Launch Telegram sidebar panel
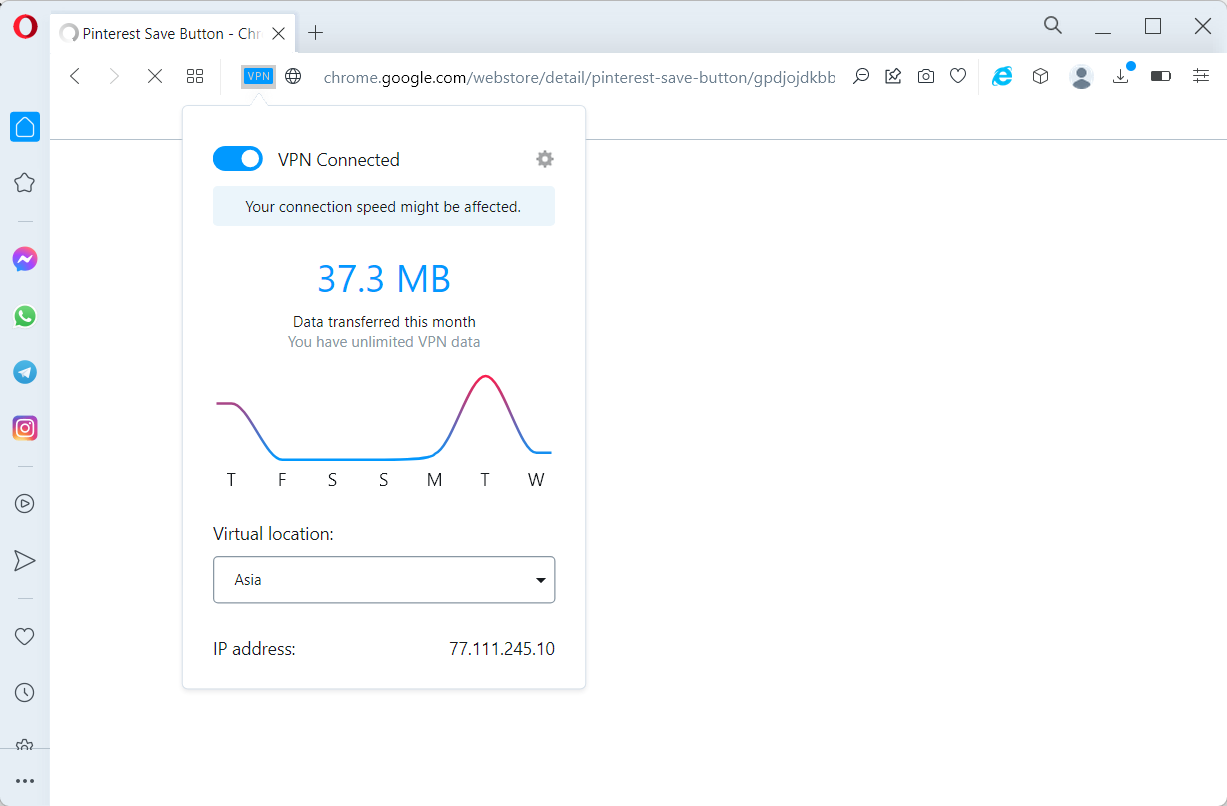 point(25,372)
